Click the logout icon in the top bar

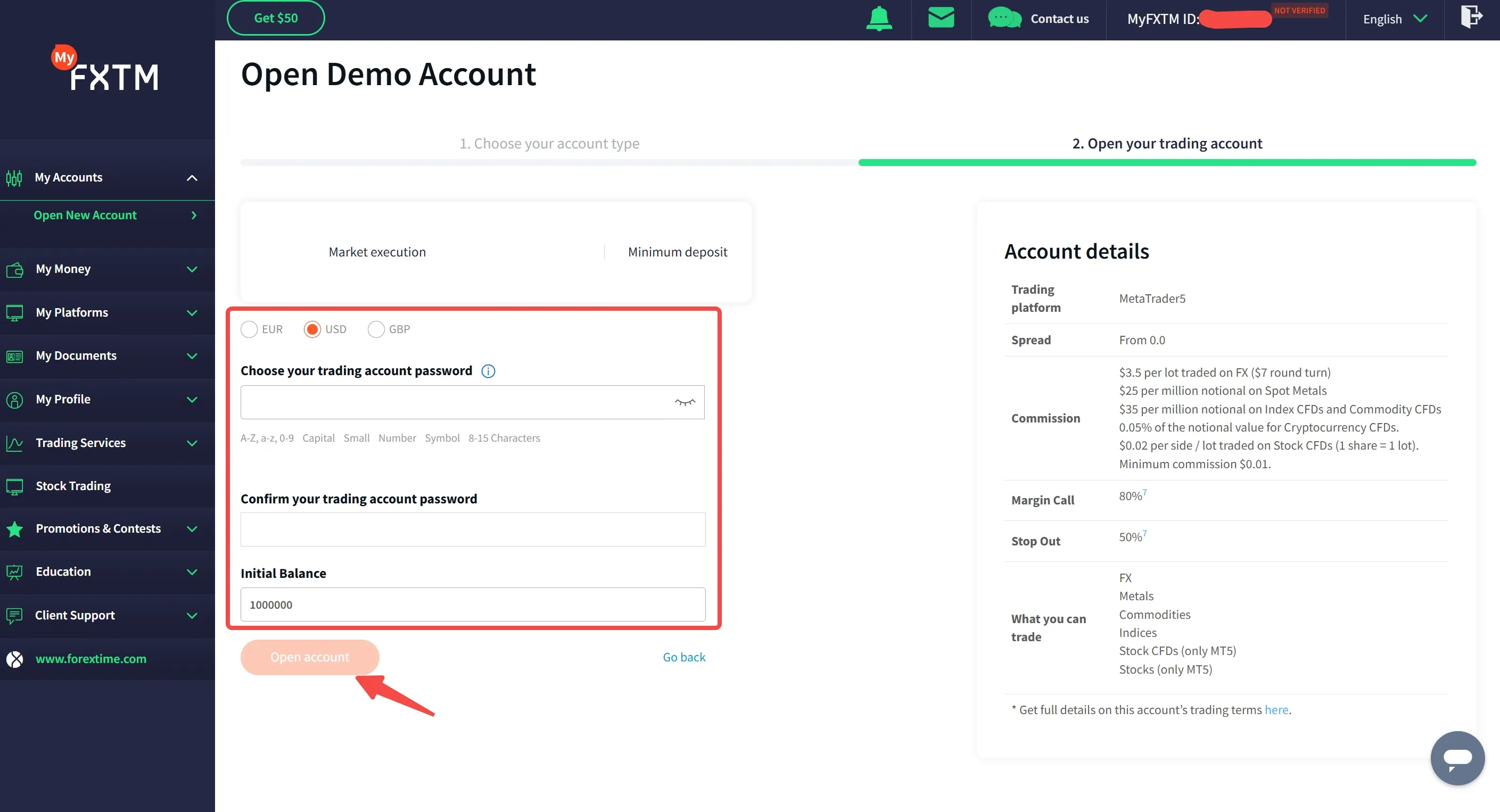coord(1471,16)
